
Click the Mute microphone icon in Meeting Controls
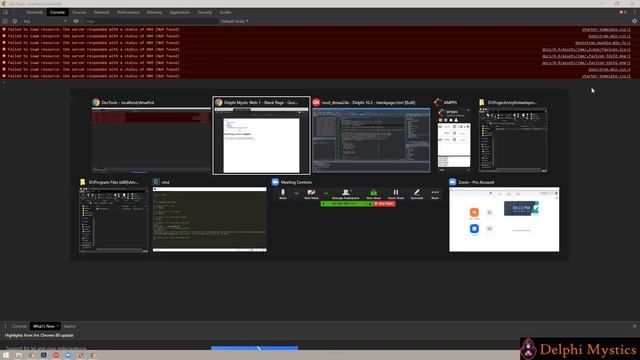283,193
